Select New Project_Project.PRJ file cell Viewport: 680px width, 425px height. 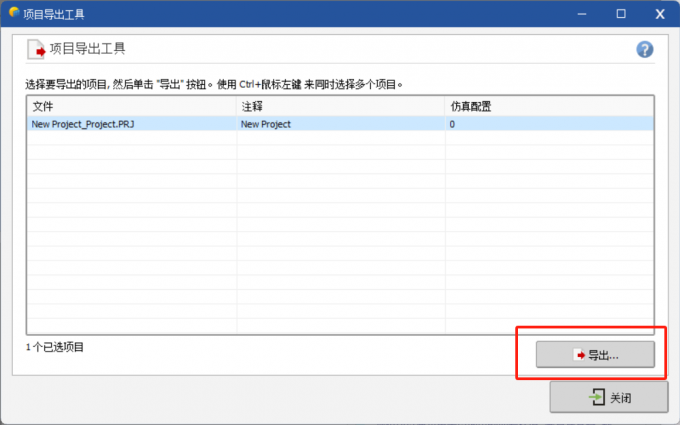click(132, 124)
